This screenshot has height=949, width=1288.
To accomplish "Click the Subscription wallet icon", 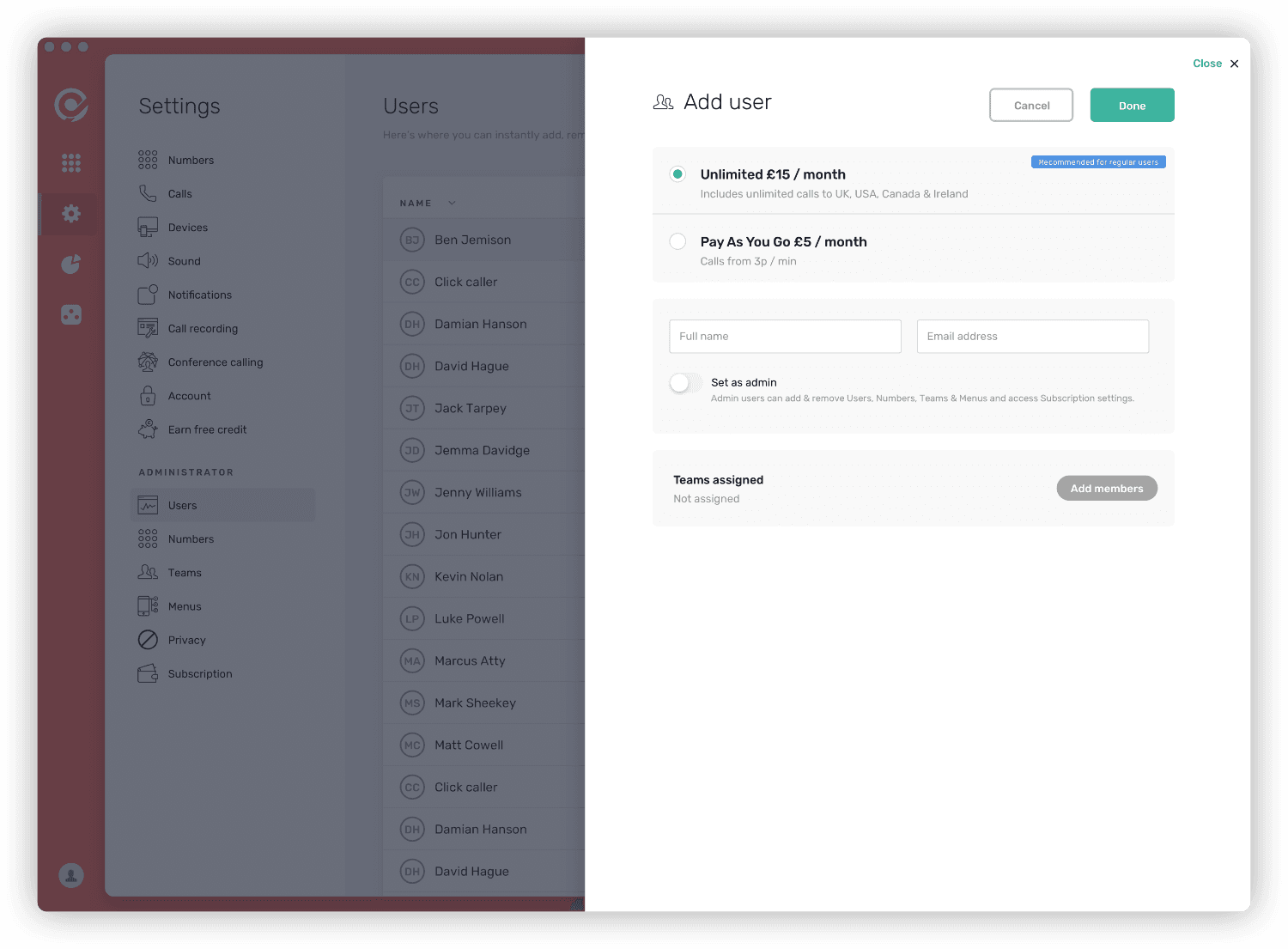I will pos(148,674).
